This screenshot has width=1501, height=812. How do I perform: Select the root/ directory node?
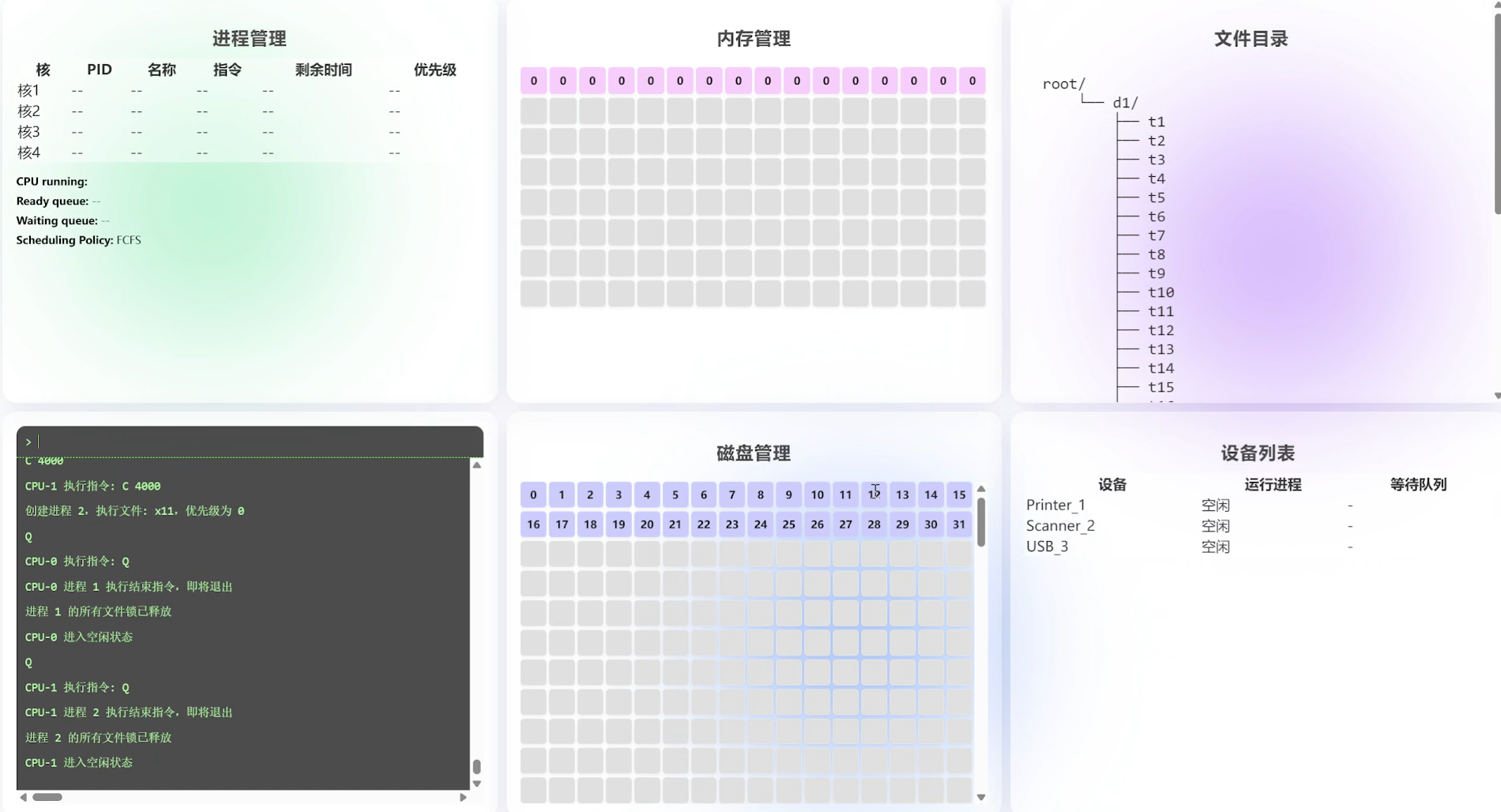1063,84
